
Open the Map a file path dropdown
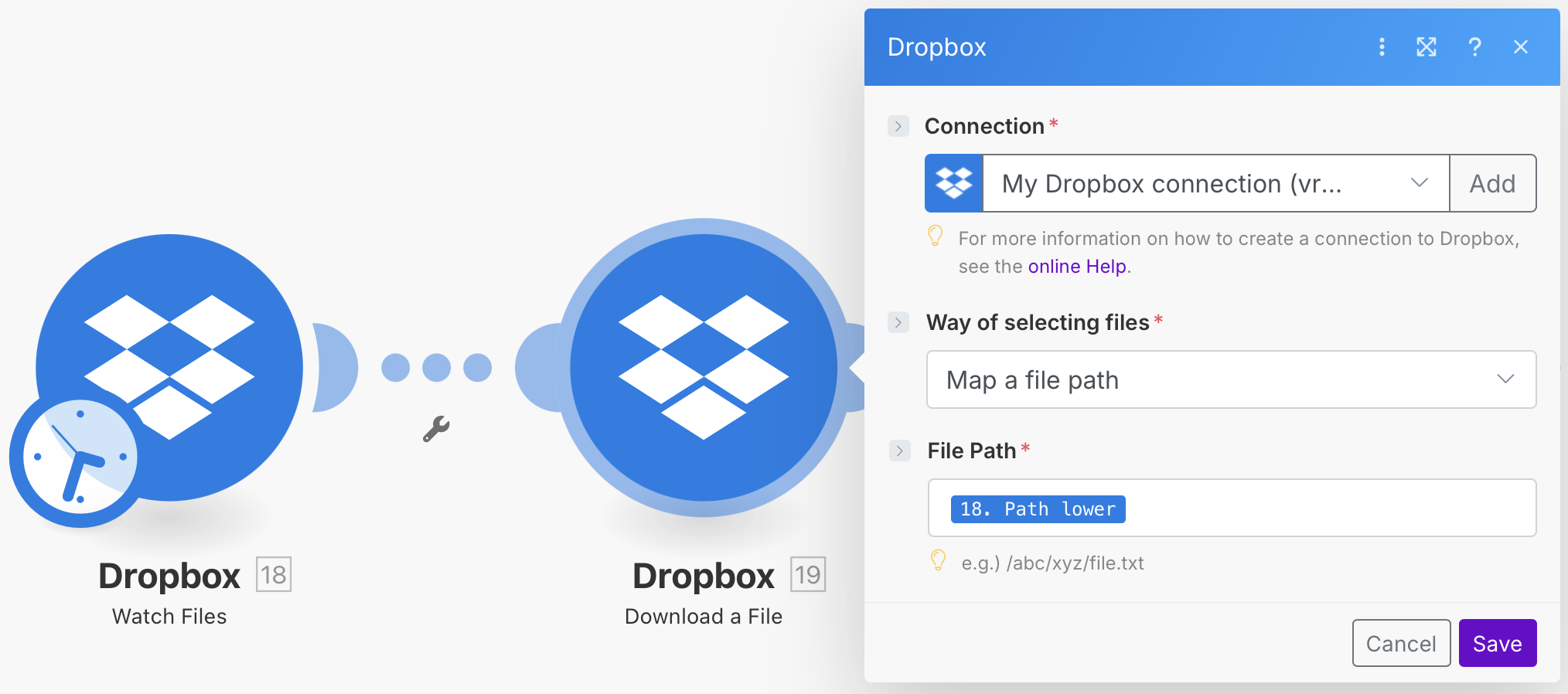pos(1231,379)
